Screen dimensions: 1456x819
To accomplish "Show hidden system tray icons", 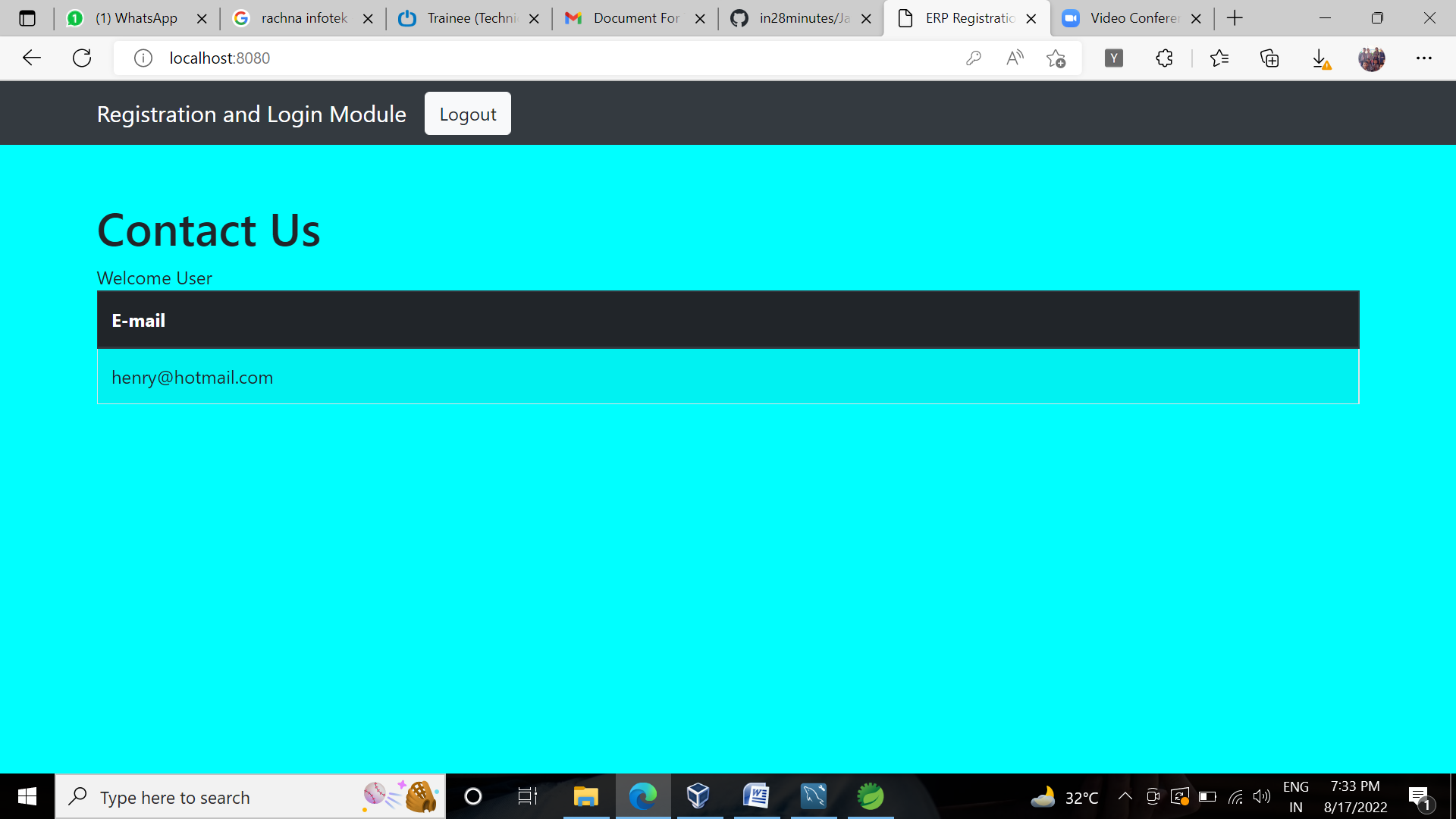I will (1125, 796).
